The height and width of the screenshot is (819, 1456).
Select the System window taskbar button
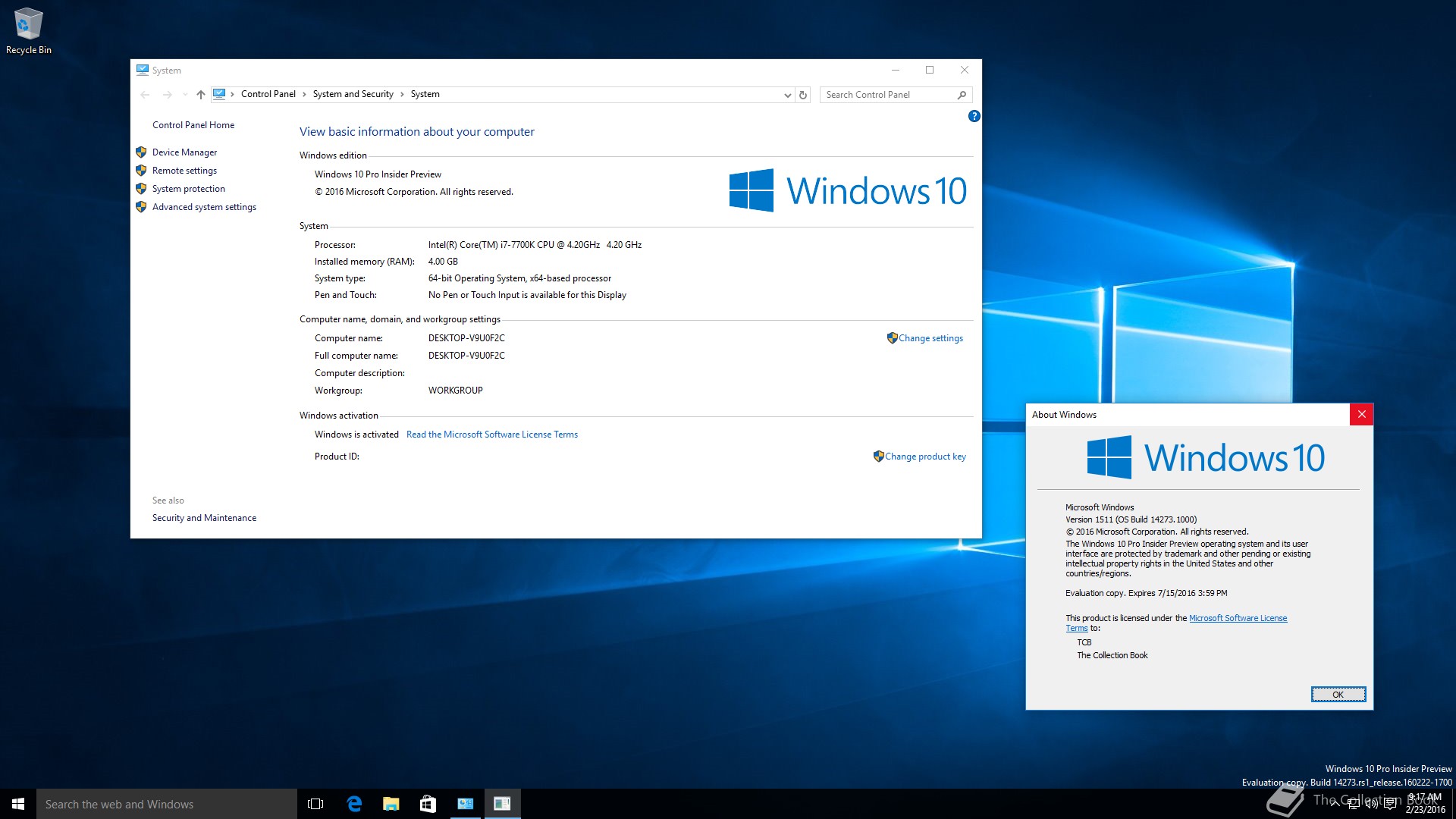(465, 804)
